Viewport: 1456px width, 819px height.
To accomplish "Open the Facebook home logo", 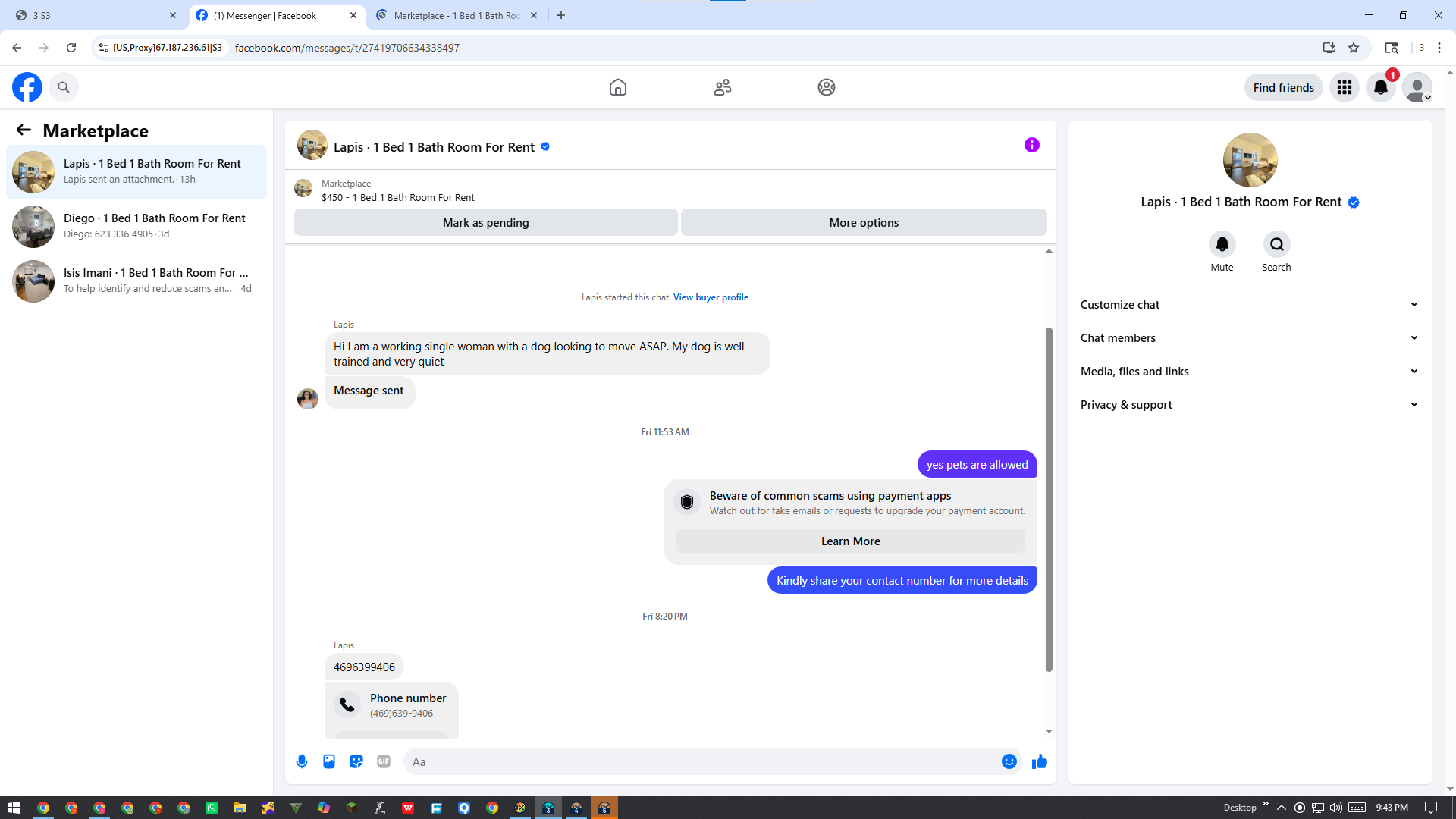I will (27, 87).
